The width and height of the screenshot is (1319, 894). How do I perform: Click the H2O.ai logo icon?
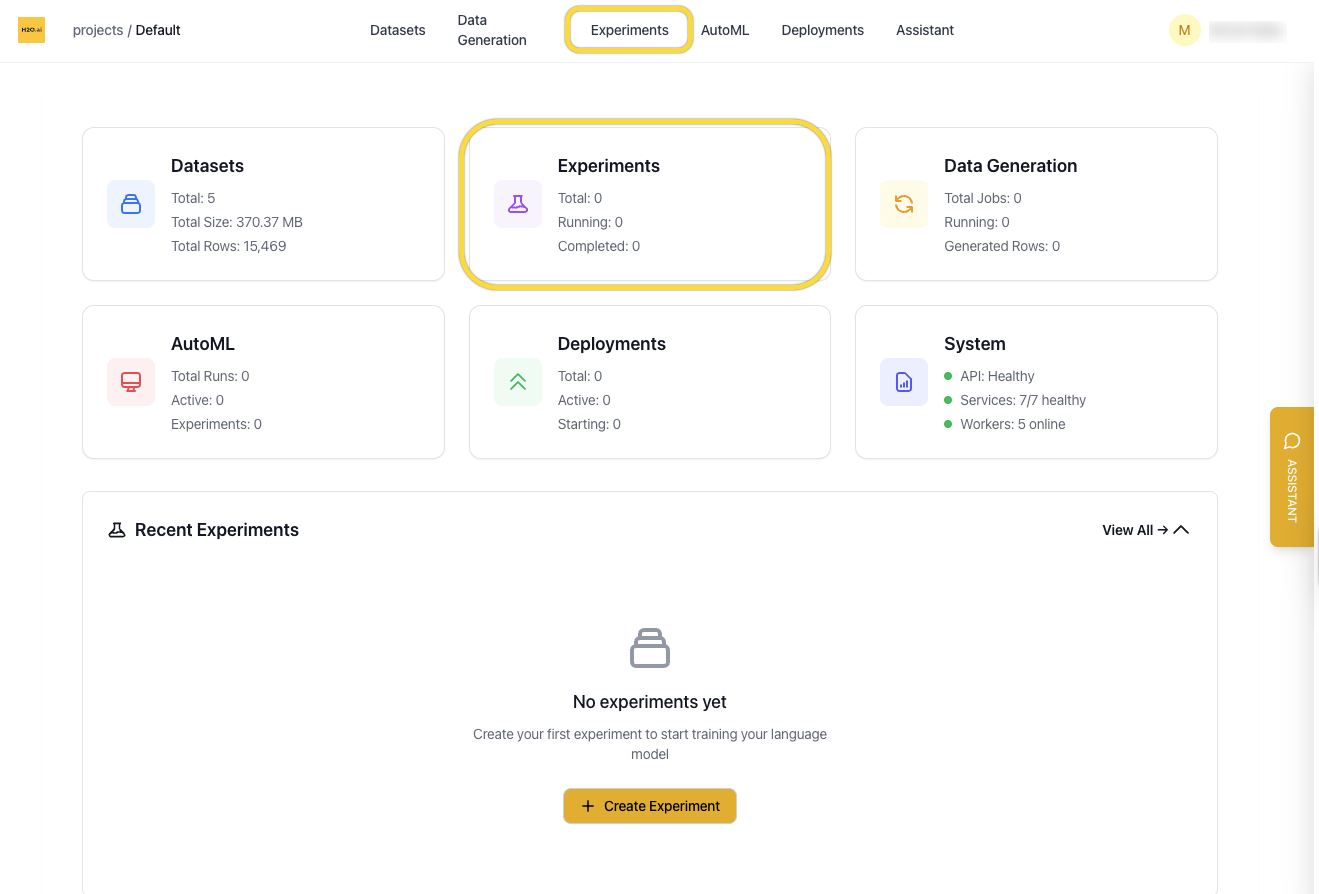coord(31,30)
